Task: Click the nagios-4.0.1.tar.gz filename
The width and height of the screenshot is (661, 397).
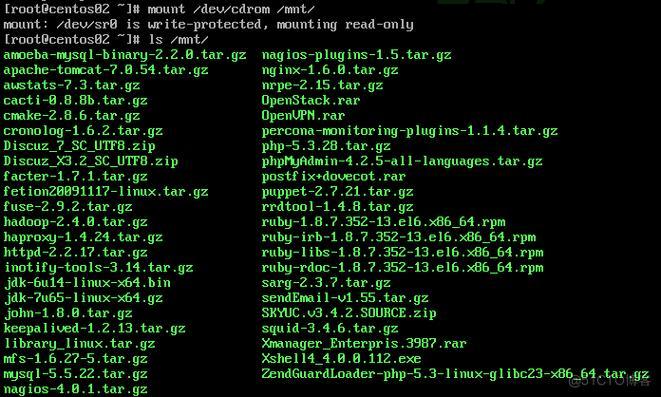Action: (x=75, y=389)
